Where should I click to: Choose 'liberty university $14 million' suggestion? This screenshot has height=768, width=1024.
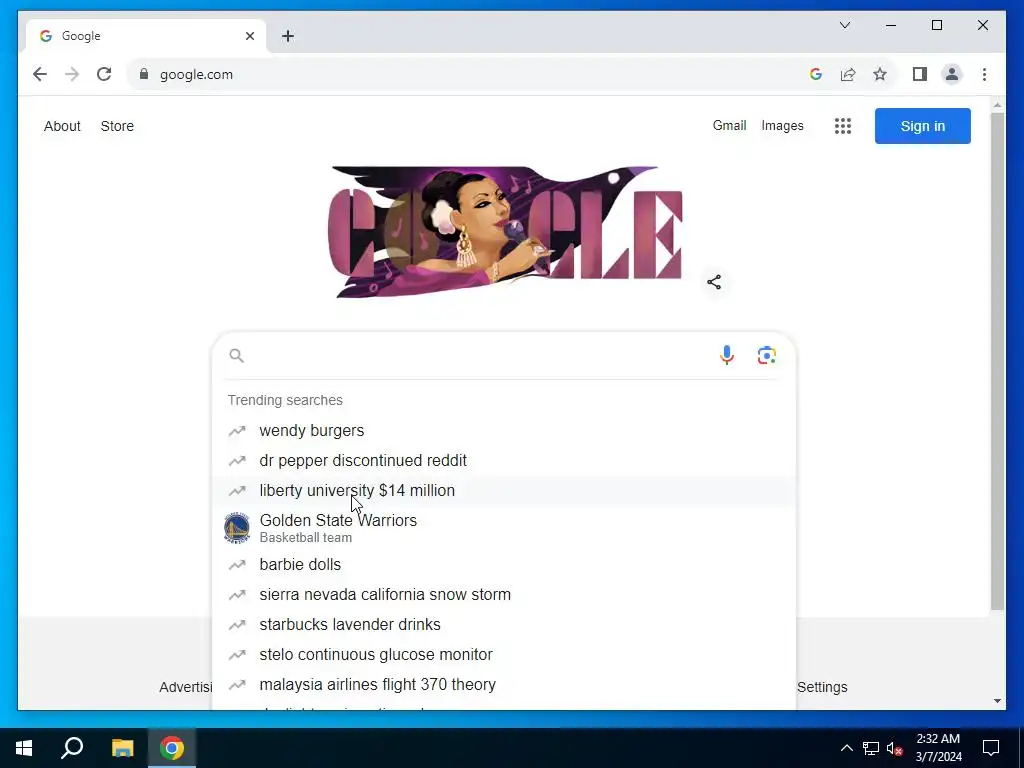[x=504, y=490]
